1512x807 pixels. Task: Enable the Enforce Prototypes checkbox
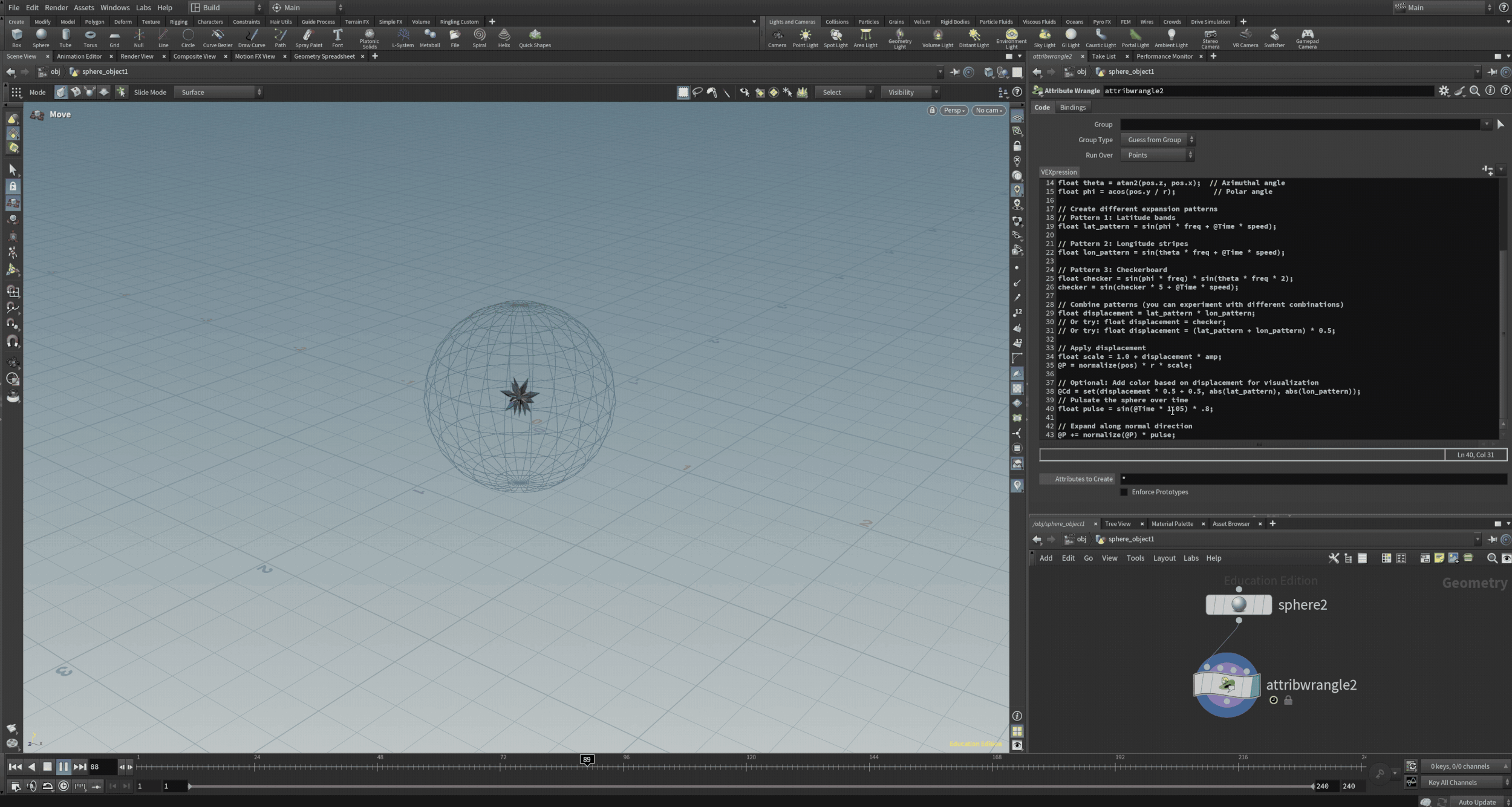point(1124,492)
